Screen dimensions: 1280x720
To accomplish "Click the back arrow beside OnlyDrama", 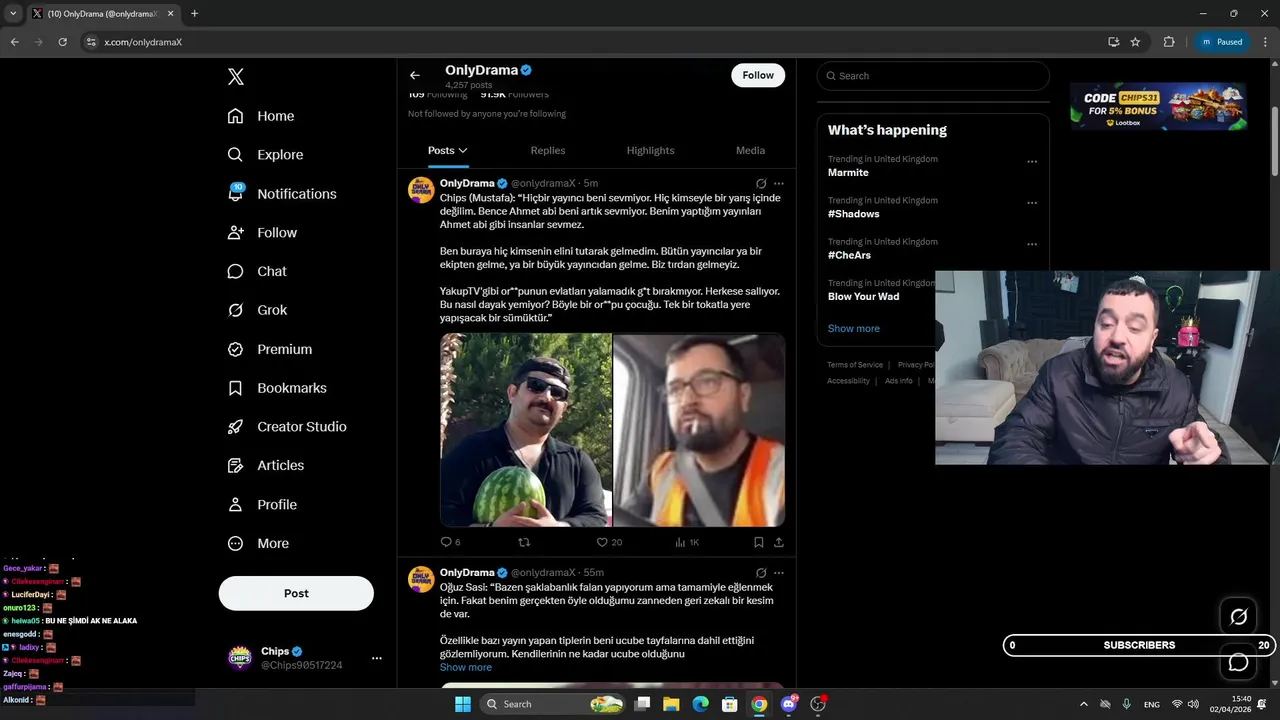I will pos(415,75).
